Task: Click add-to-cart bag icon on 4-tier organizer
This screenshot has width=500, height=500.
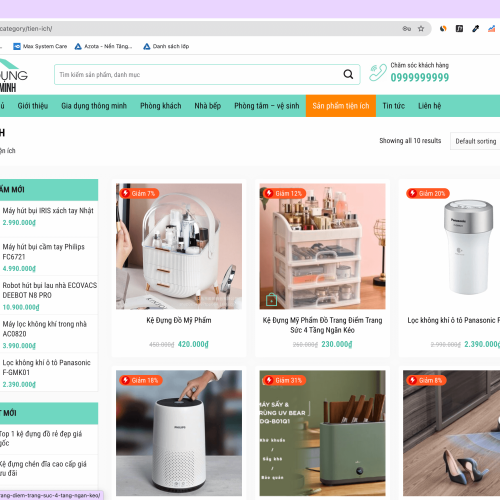Action: (271, 299)
